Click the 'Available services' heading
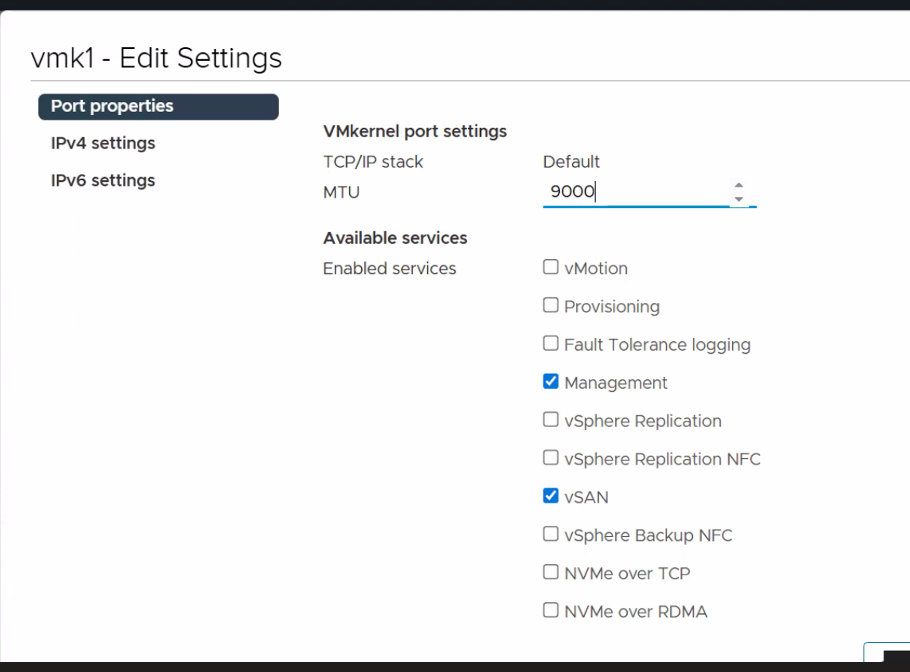 point(395,238)
